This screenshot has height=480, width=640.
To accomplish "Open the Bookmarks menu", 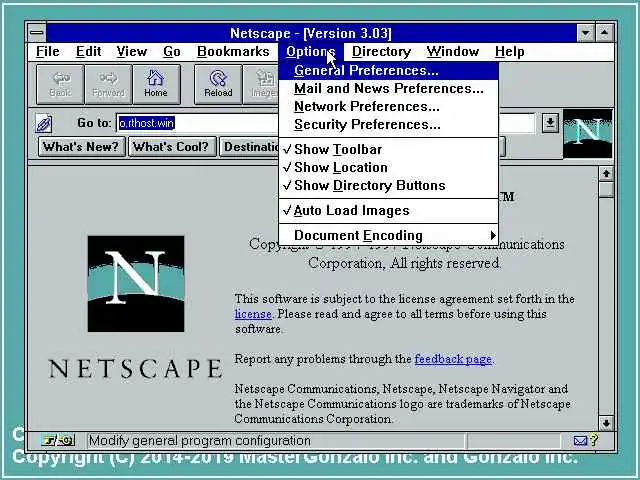I will (x=233, y=52).
